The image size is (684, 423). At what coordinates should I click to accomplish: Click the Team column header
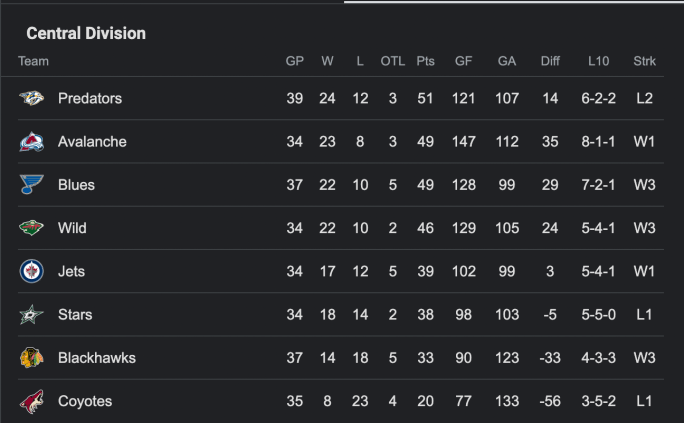click(x=33, y=61)
